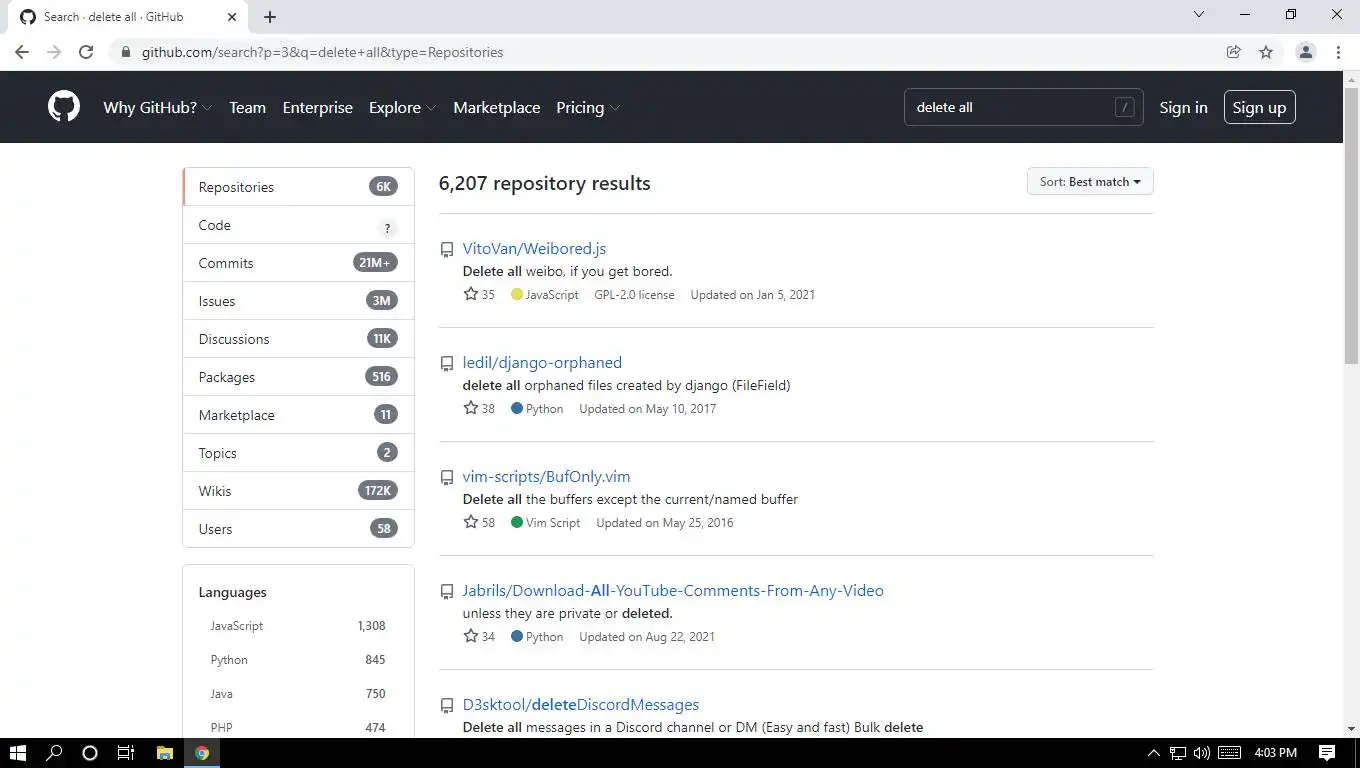1360x768 pixels.
Task: Select Discussions results category
Action: click(x=298, y=339)
